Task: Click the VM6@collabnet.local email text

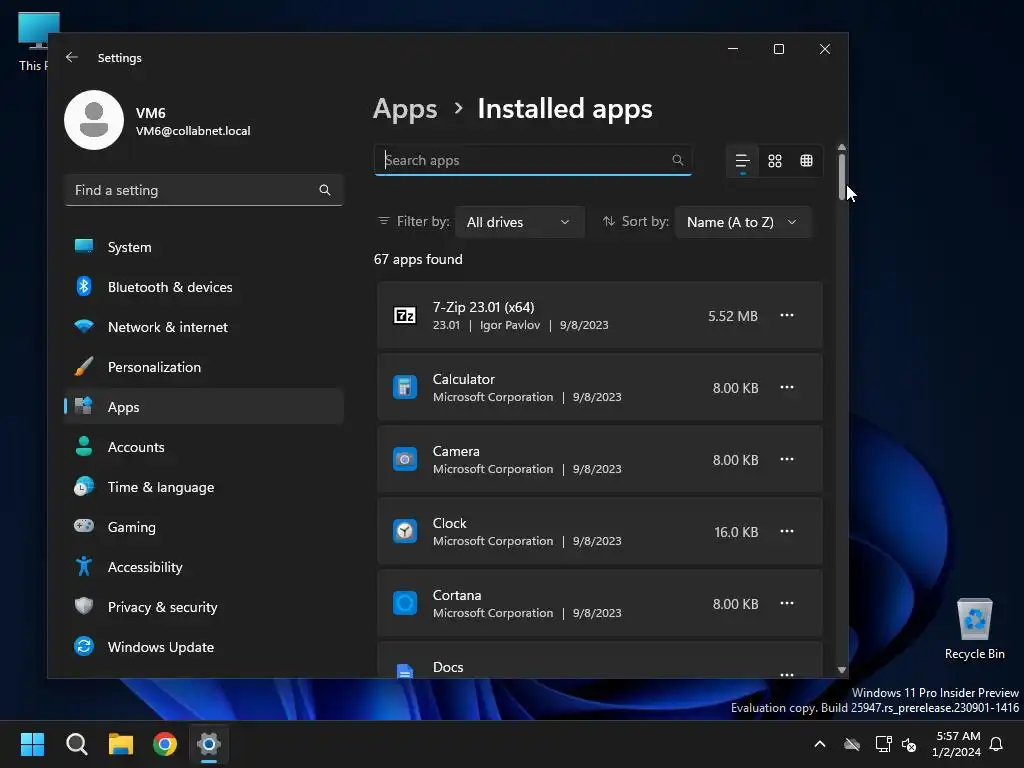Action: click(x=193, y=131)
